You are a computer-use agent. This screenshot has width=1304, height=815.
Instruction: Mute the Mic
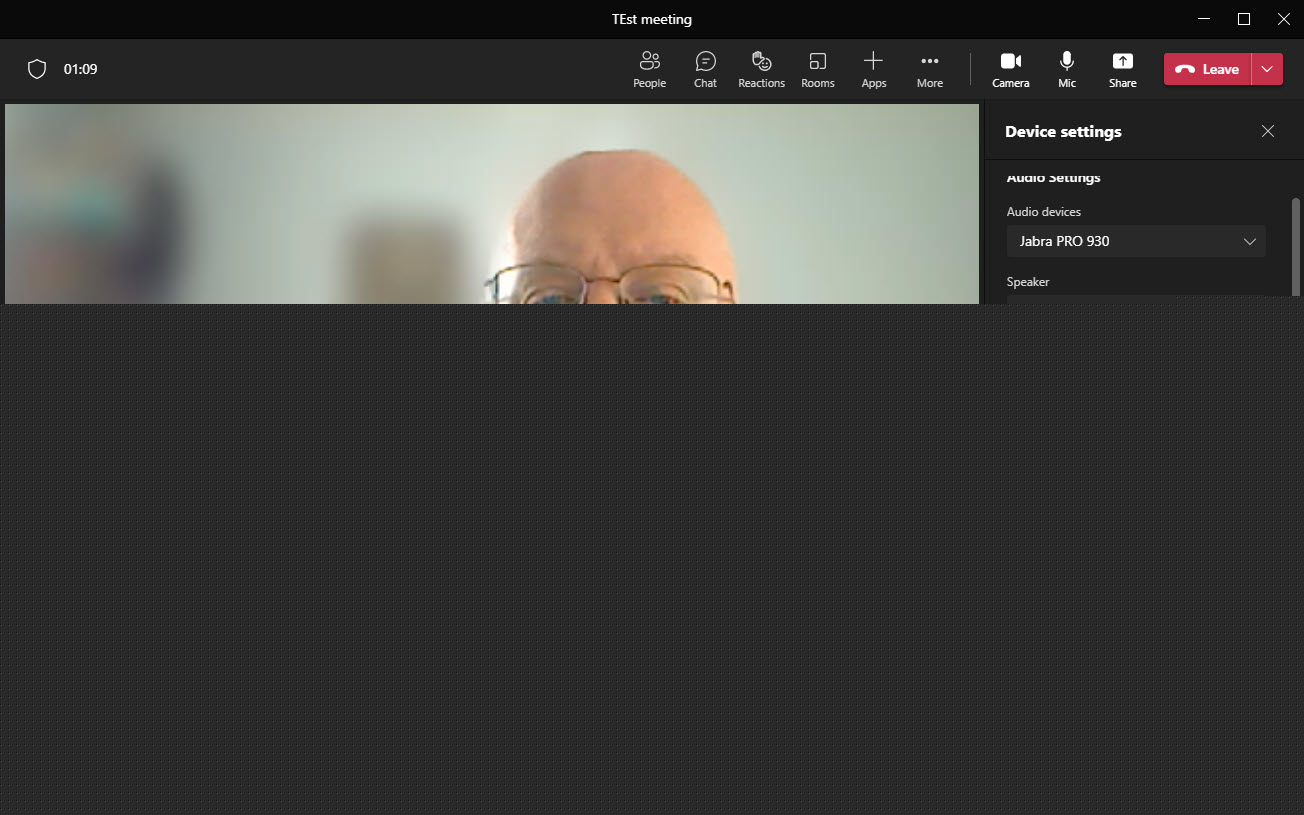coord(1067,69)
